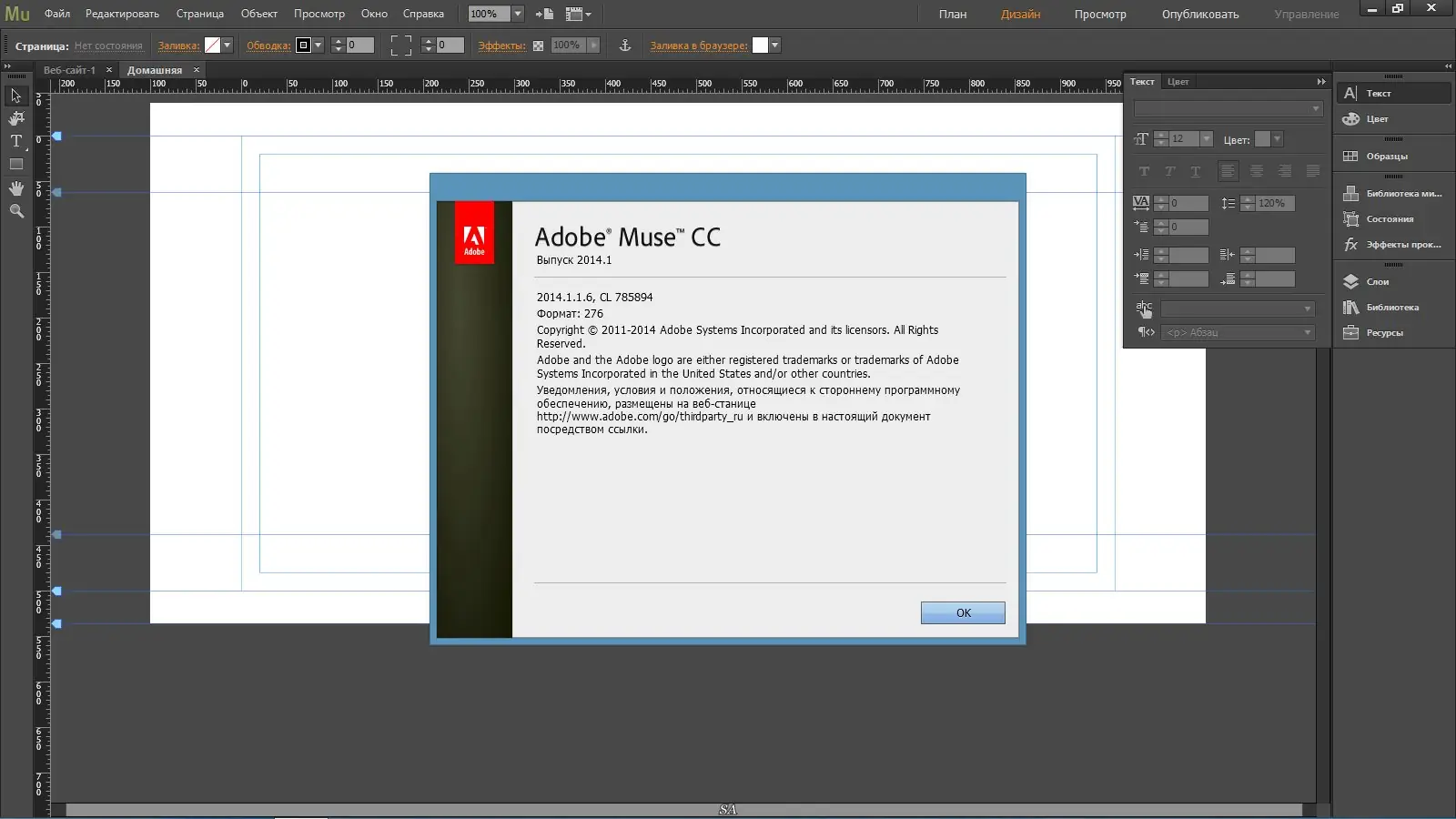Switch to the Цвет panel tab

[x=1178, y=82]
